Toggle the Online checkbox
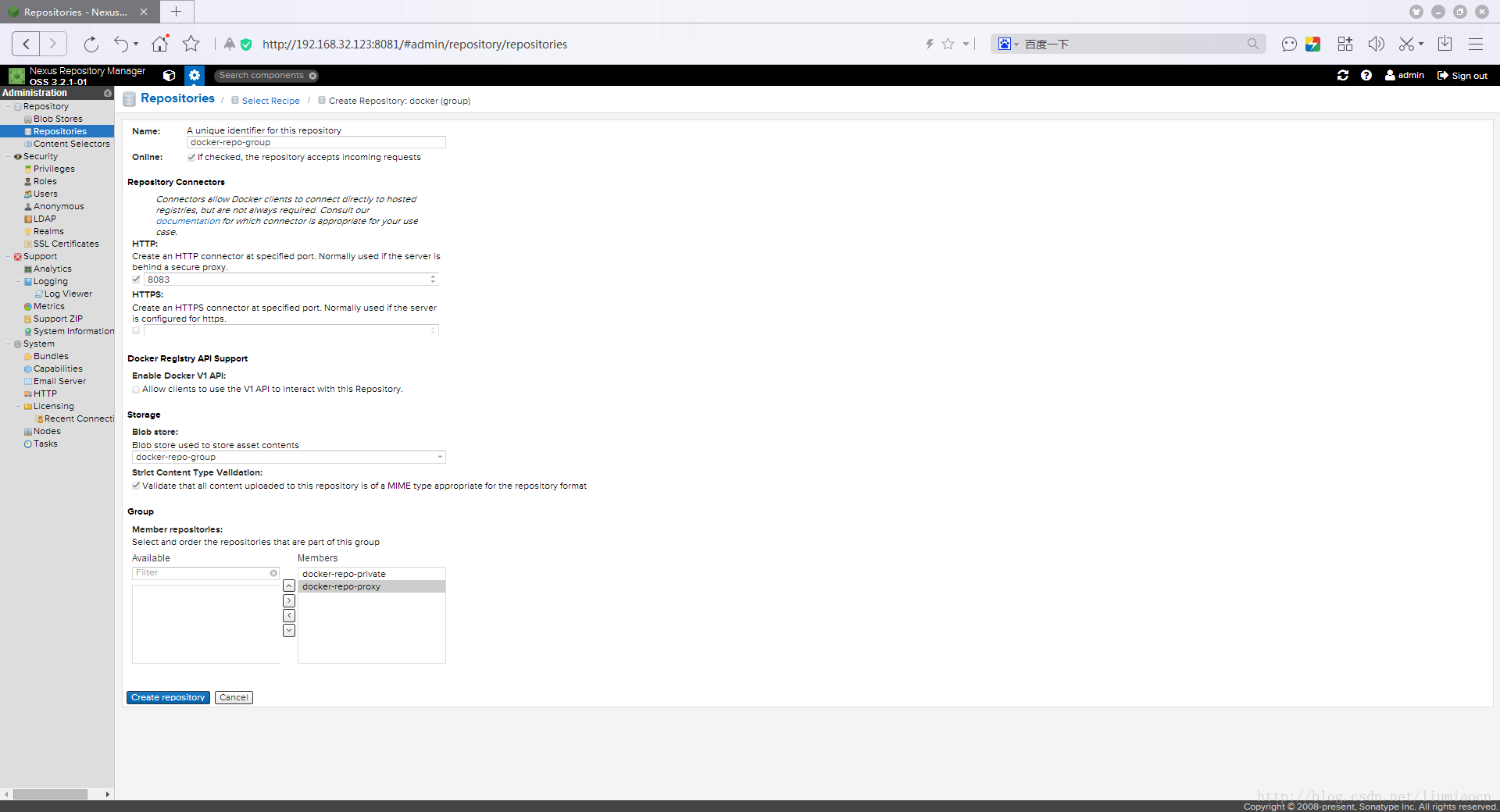 click(191, 157)
